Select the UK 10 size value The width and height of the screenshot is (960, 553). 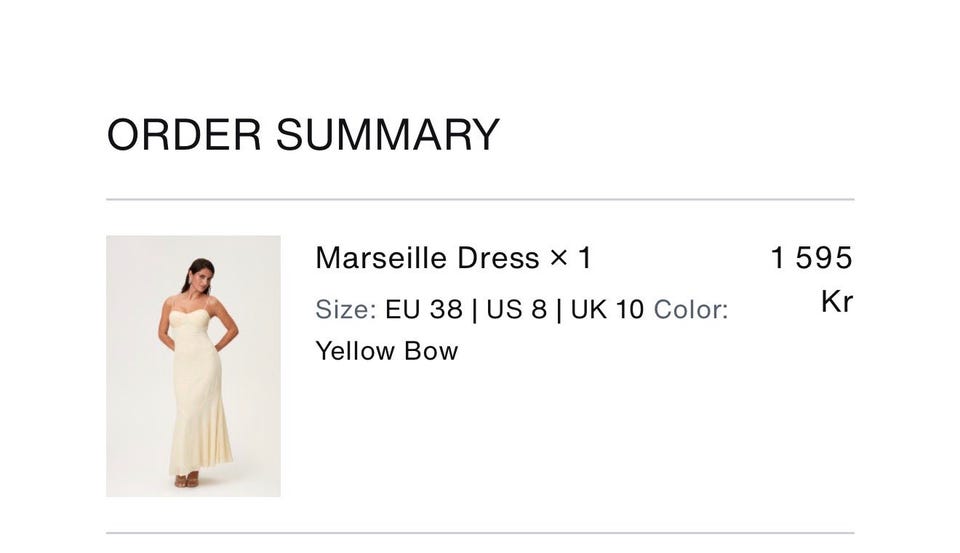(607, 309)
